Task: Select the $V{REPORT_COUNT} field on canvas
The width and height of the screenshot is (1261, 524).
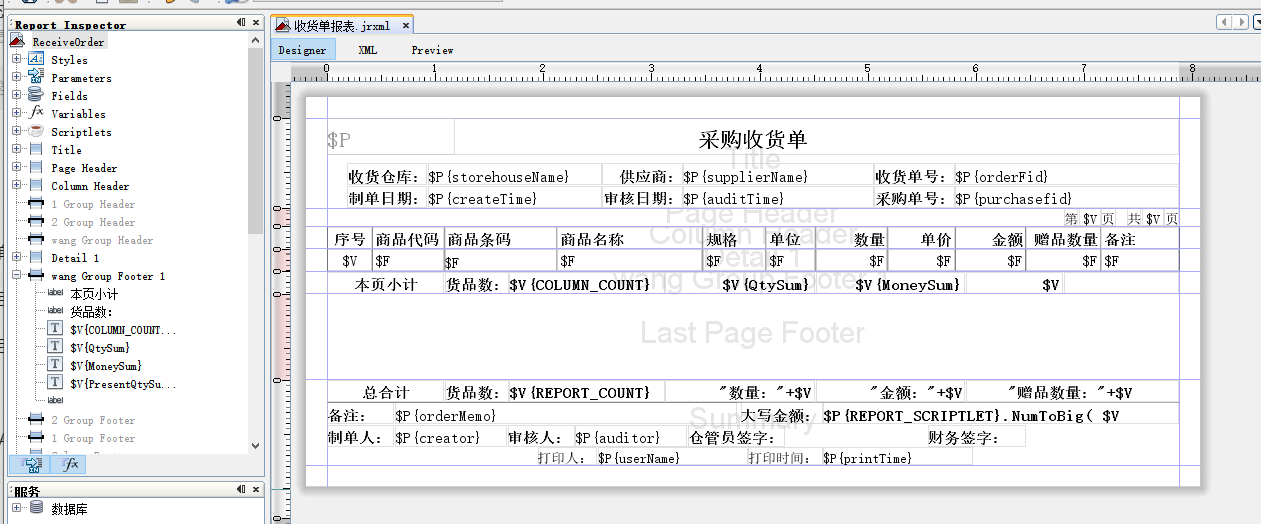Action: coord(586,392)
